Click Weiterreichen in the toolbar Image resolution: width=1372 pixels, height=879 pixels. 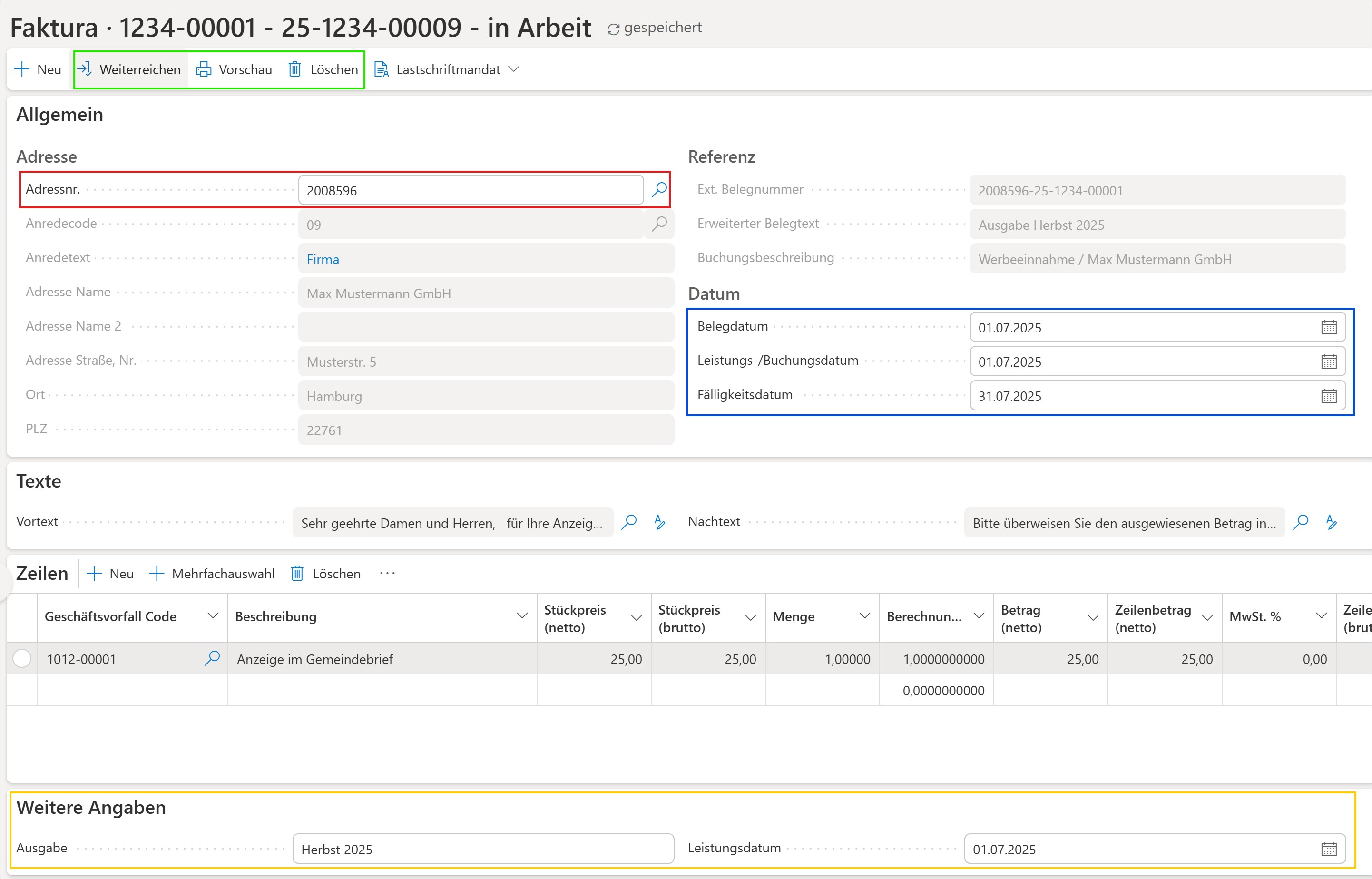point(130,69)
